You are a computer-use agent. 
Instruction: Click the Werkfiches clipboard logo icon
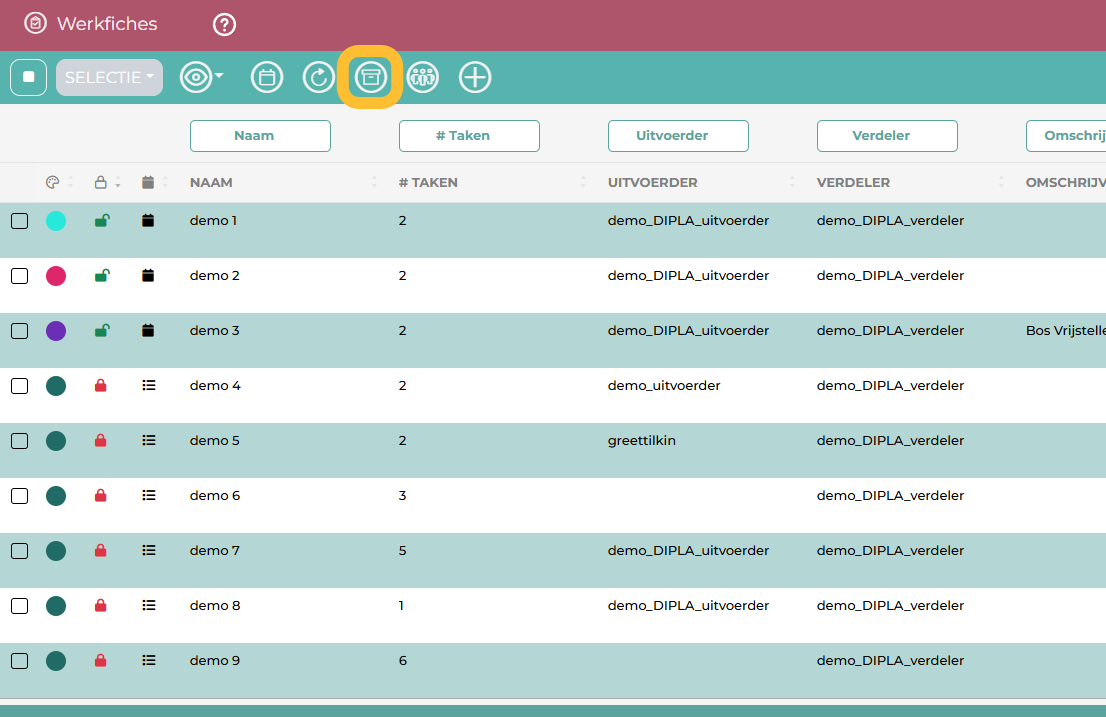(35, 23)
